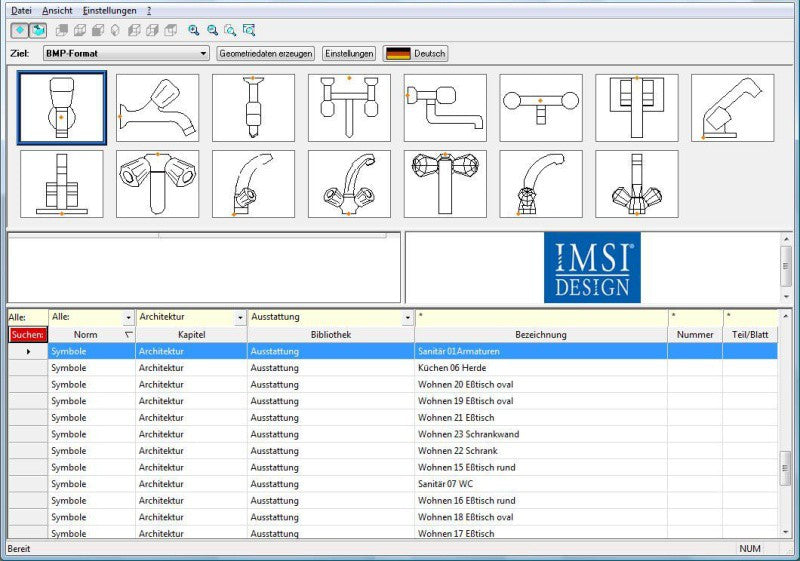Screen dimensions: 800x561
Task: Click the grayed overlapping shaded squares view icon
Action: click(x=62, y=31)
